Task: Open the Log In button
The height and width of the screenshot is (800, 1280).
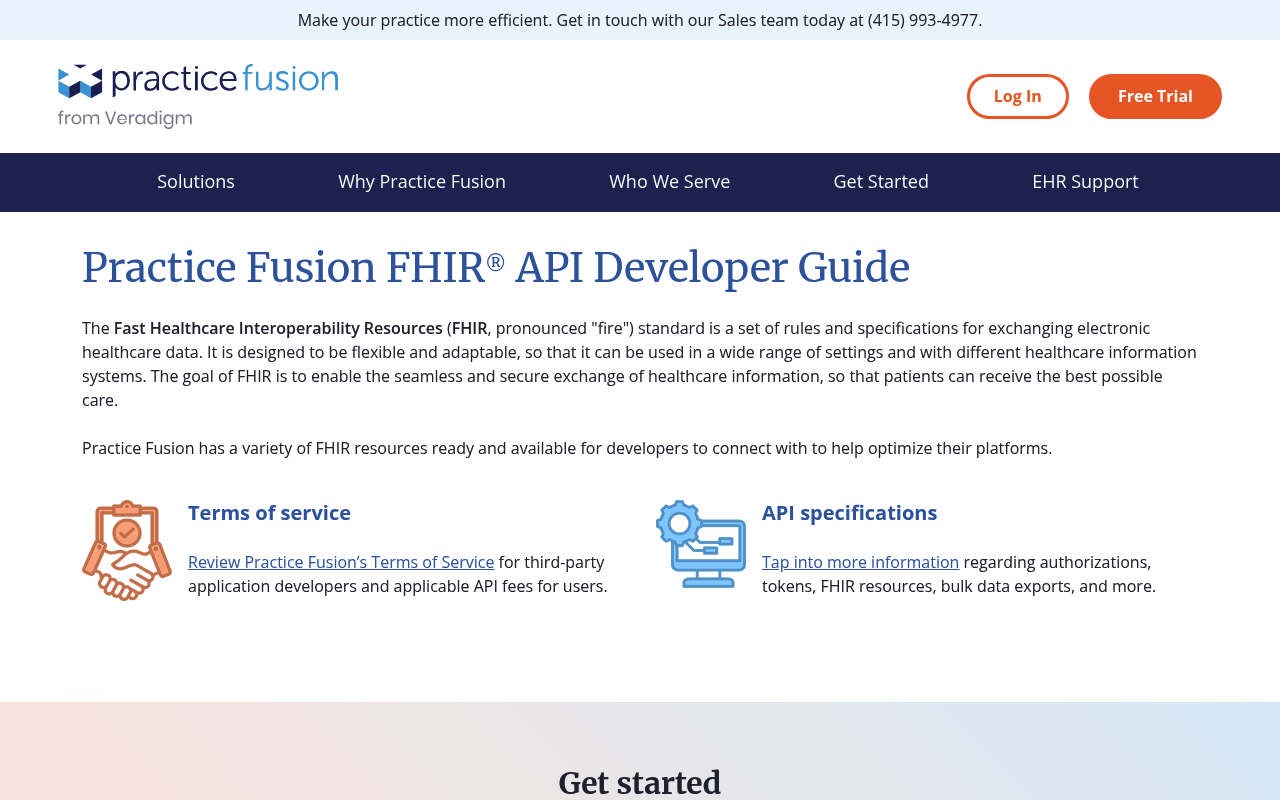Action: 1018,96
